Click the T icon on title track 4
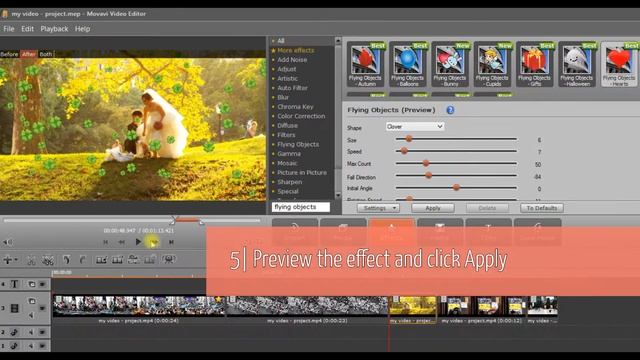640x360 pixels. click(14, 284)
